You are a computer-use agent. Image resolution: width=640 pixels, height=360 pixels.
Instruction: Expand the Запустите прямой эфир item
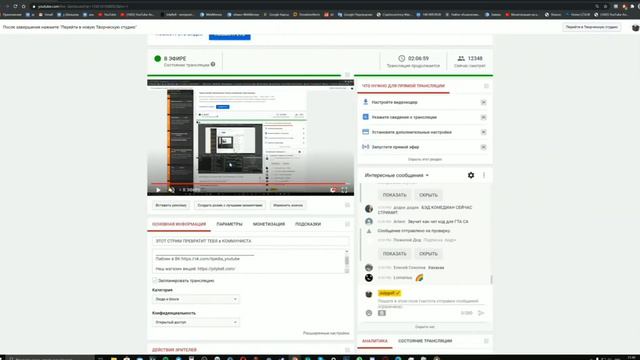(483, 147)
